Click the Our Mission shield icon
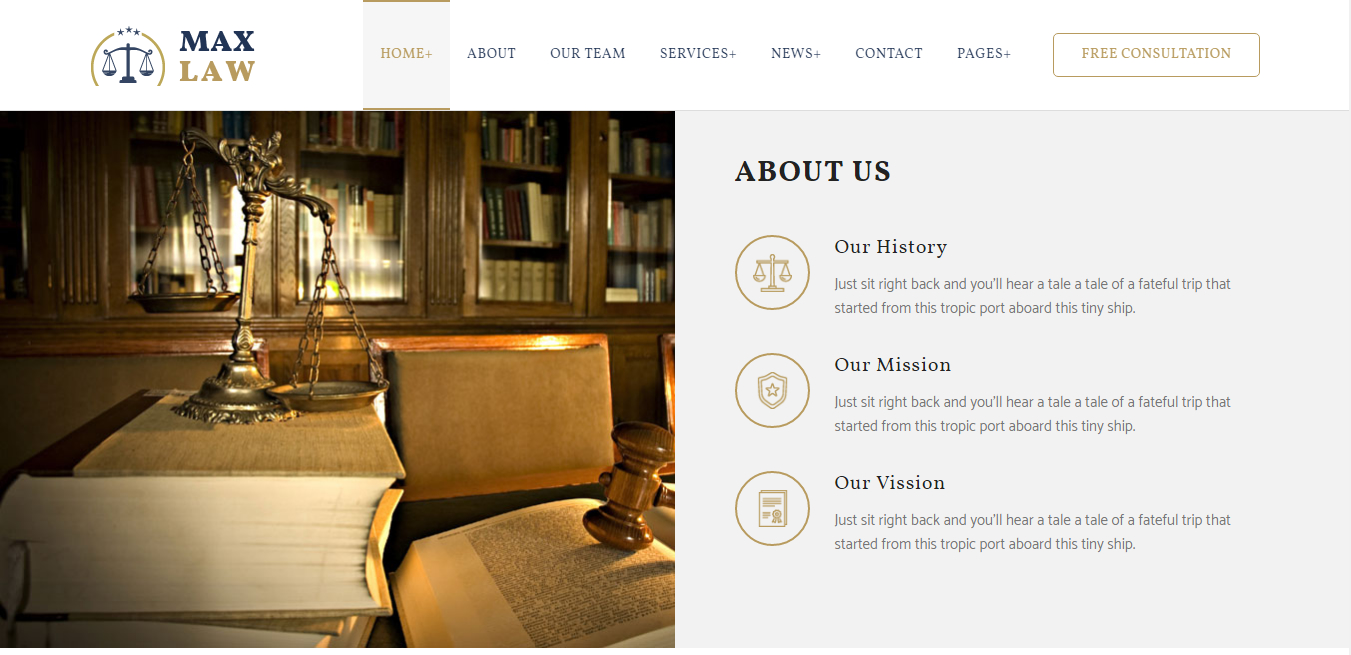Image resolution: width=1351 pixels, height=655 pixels. (772, 390)
